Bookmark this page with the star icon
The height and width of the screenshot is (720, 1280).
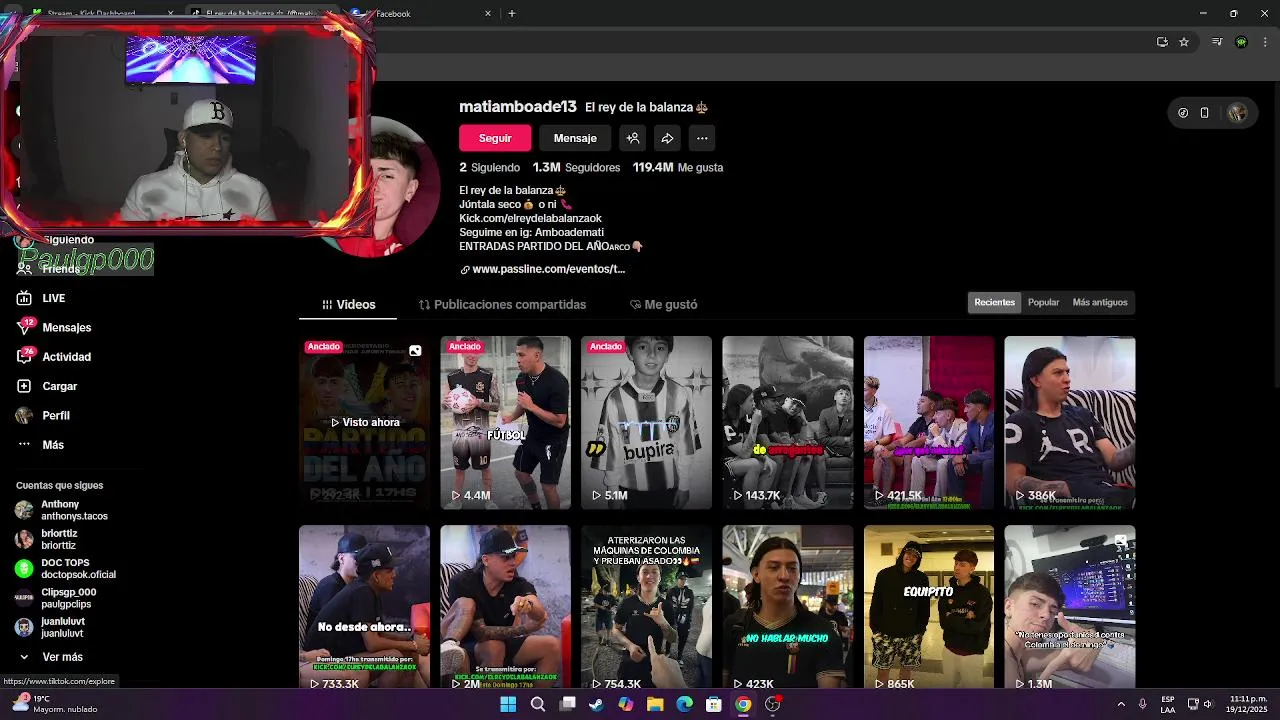(1184, 42)
